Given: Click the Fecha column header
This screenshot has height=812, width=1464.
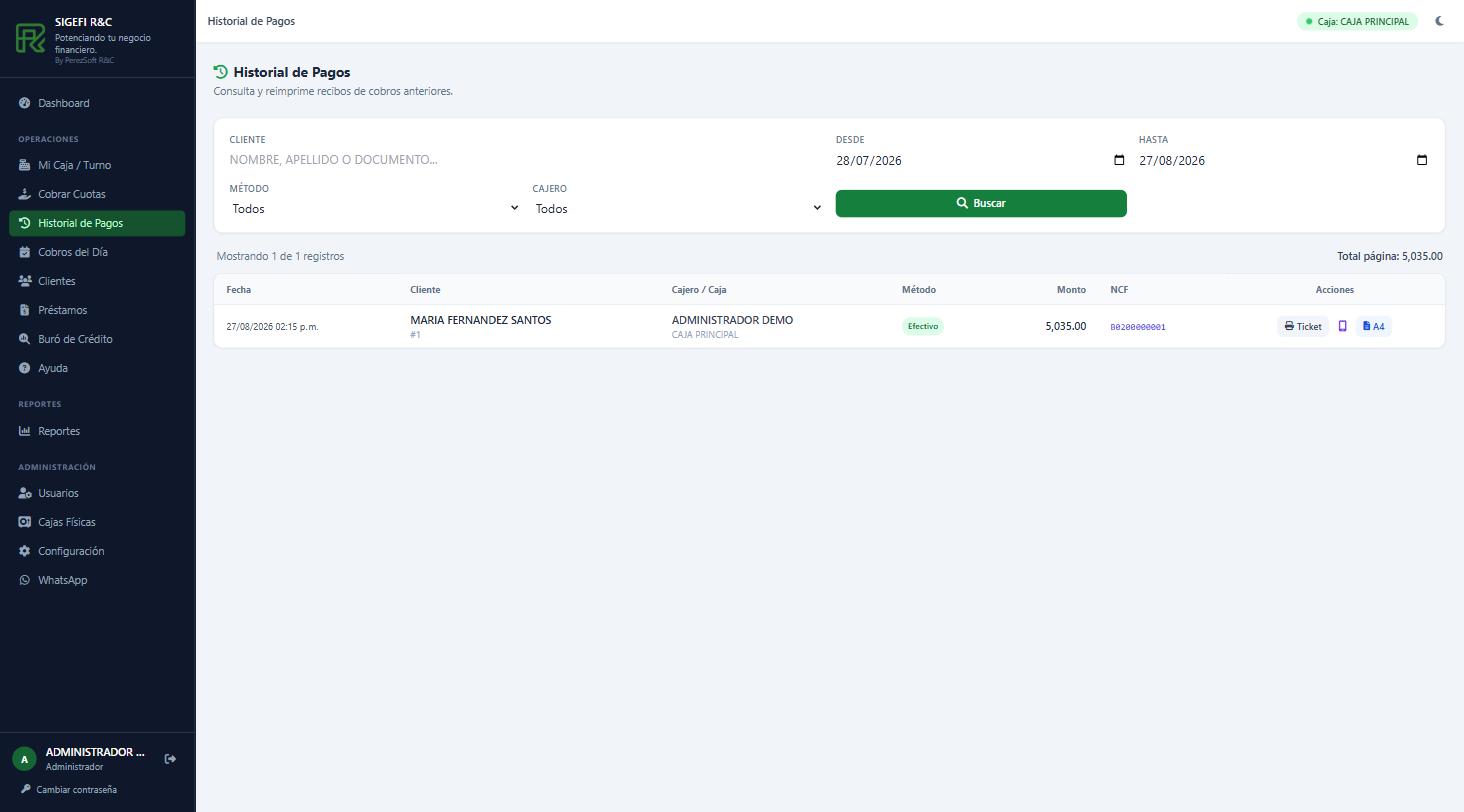Looking at the screenshot, I should (239, 290).
